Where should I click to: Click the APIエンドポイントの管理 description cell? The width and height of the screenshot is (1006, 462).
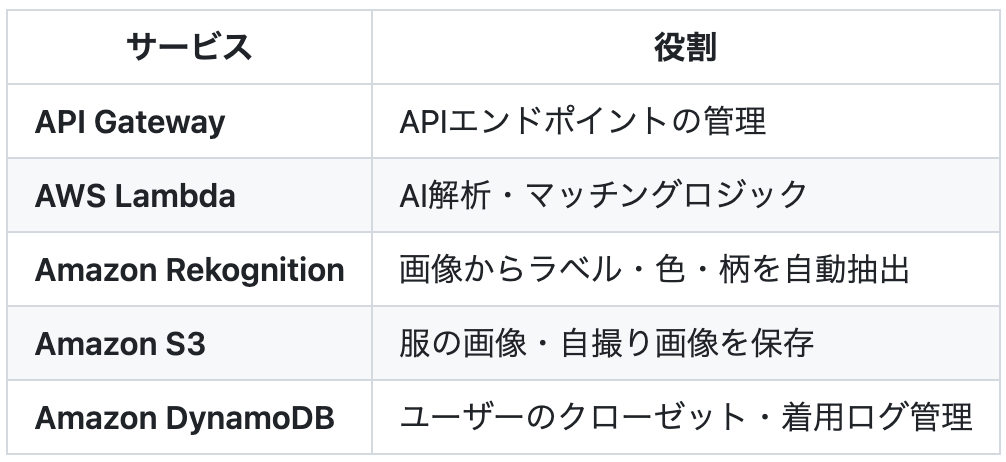582,122
